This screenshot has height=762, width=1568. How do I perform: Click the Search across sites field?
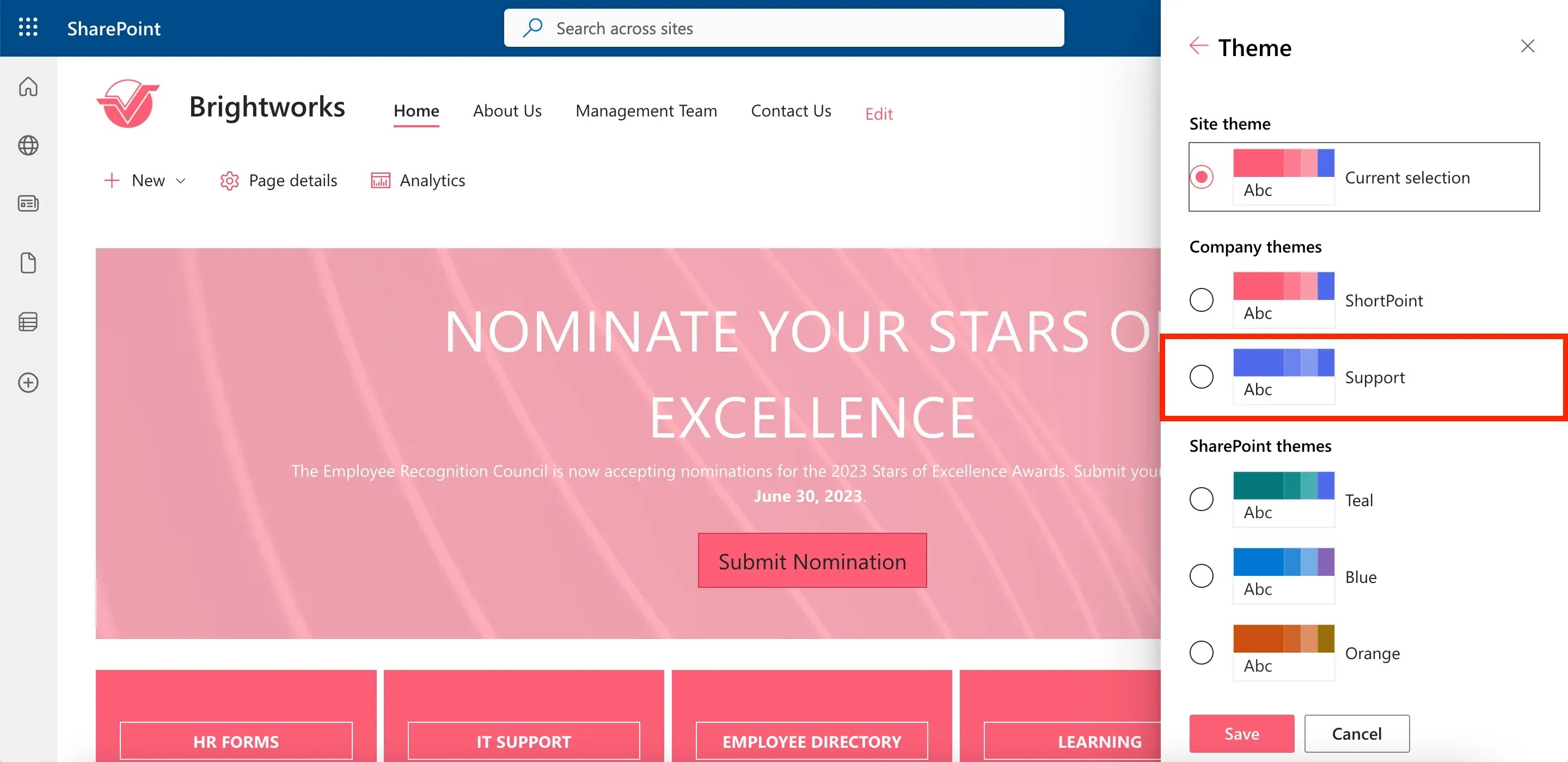point(784,28)
